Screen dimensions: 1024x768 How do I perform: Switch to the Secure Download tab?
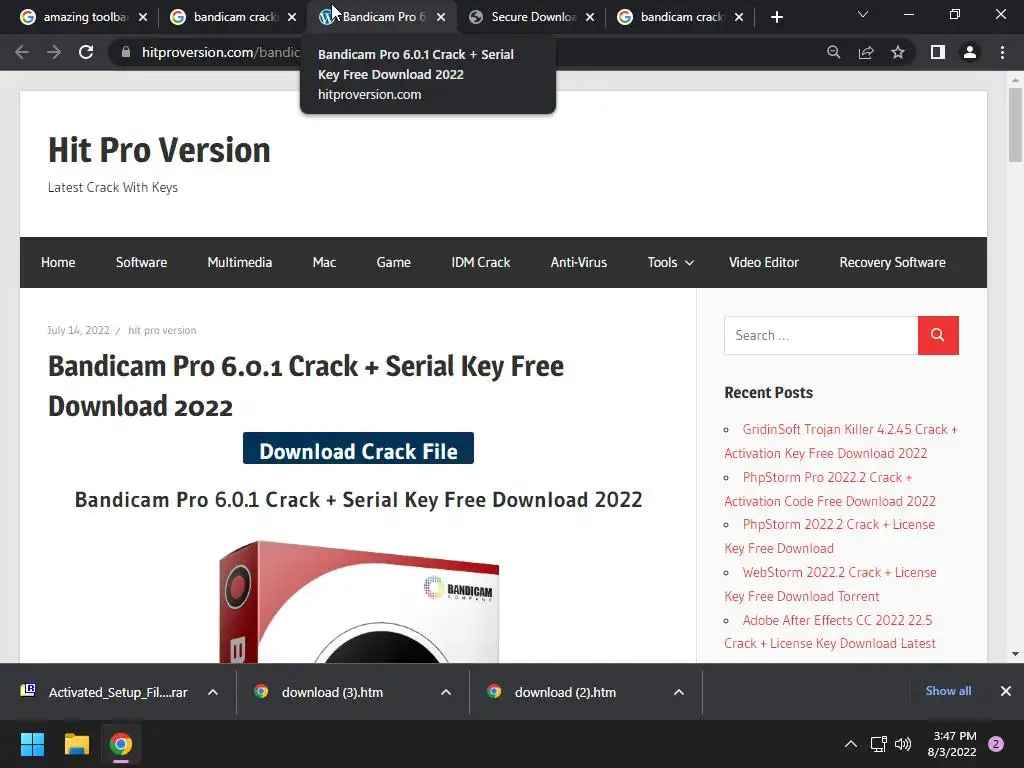[532, 17]
